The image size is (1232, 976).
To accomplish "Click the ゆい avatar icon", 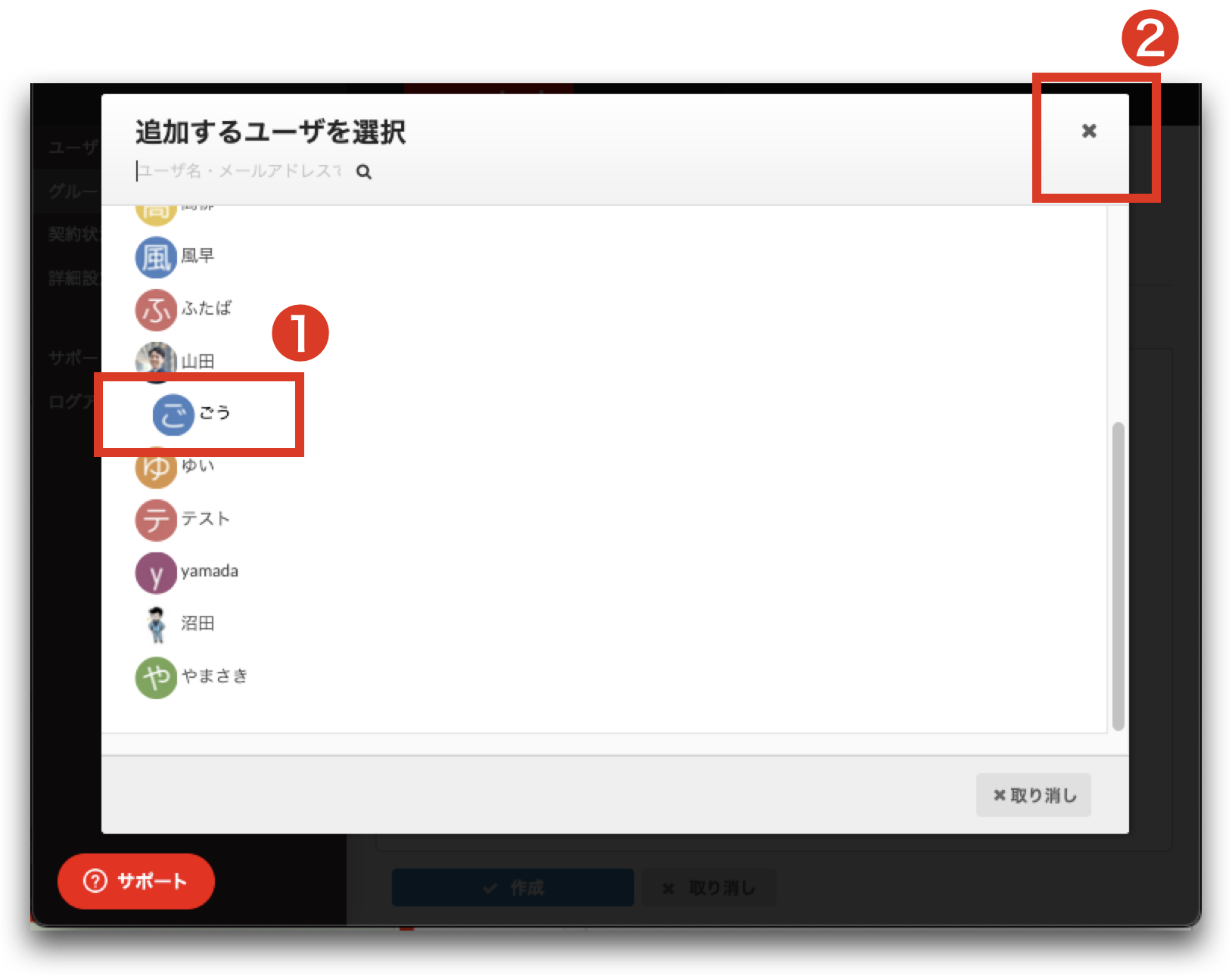I will (x=156, y=467).
